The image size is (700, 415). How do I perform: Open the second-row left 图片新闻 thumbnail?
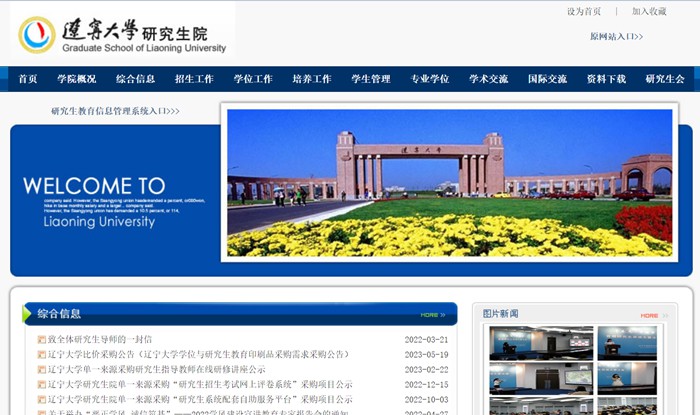click(541, 378)
